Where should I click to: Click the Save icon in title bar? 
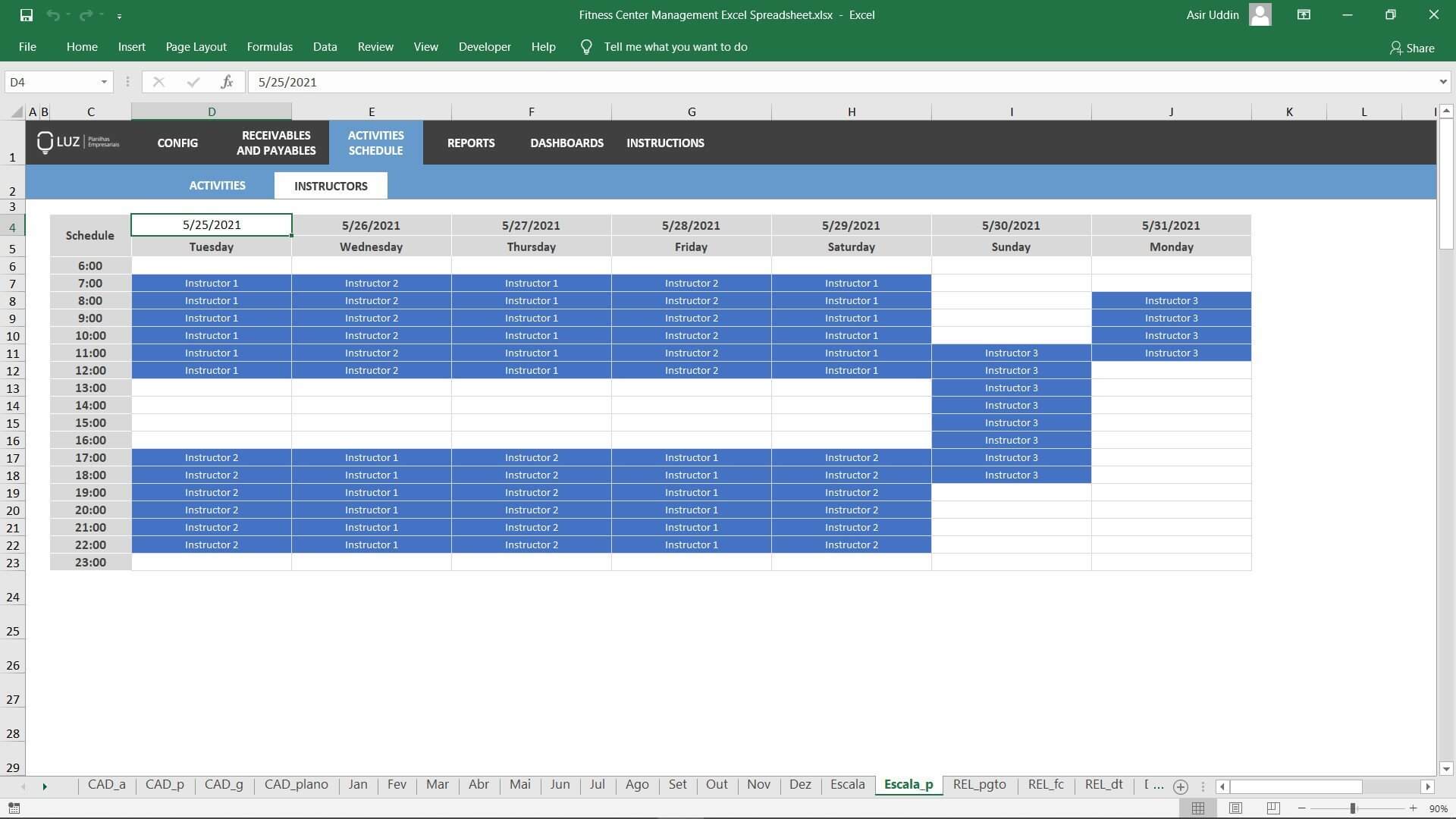(x=26, y=15)
